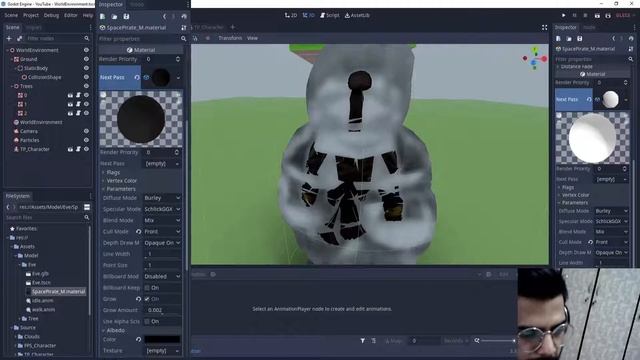
Task: Revert the Albedo Color property
Action: point(138,339)
